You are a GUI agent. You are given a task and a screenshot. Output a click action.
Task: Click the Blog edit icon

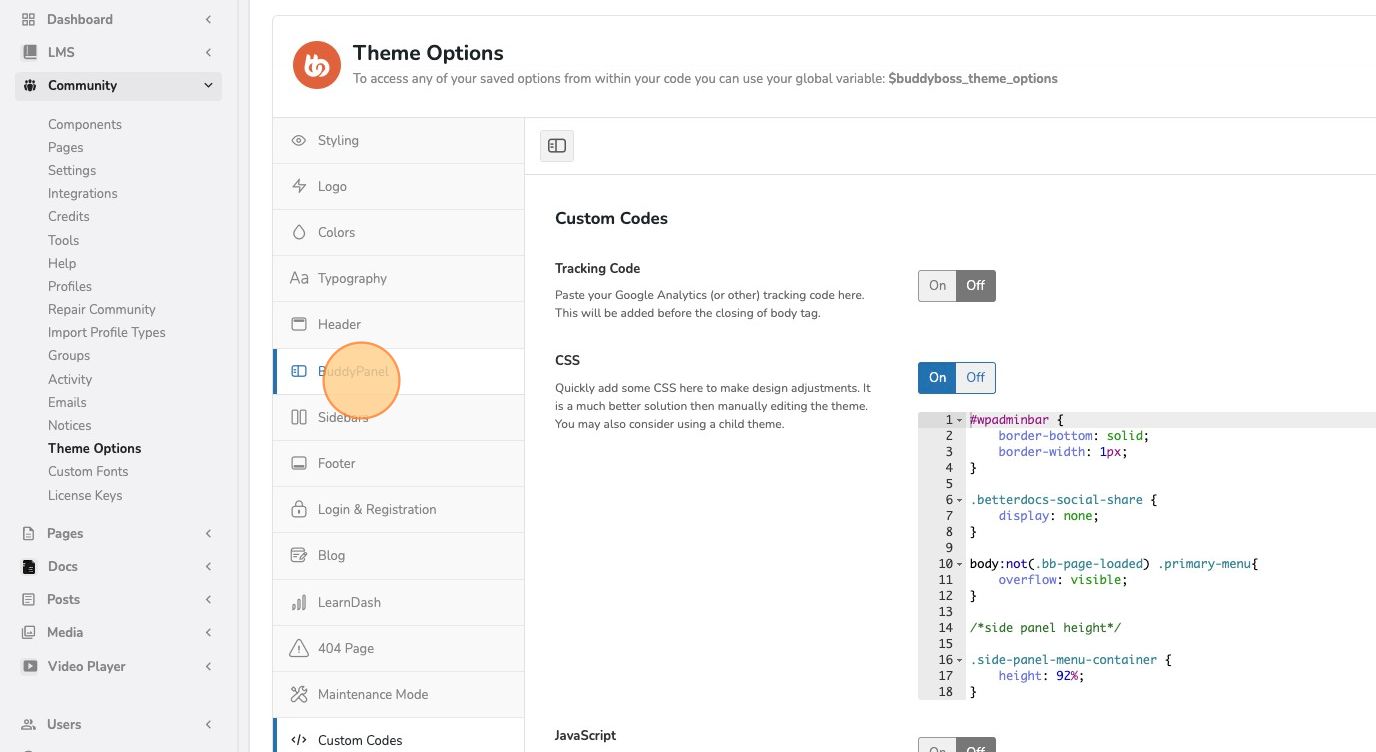tap(298, 555)
